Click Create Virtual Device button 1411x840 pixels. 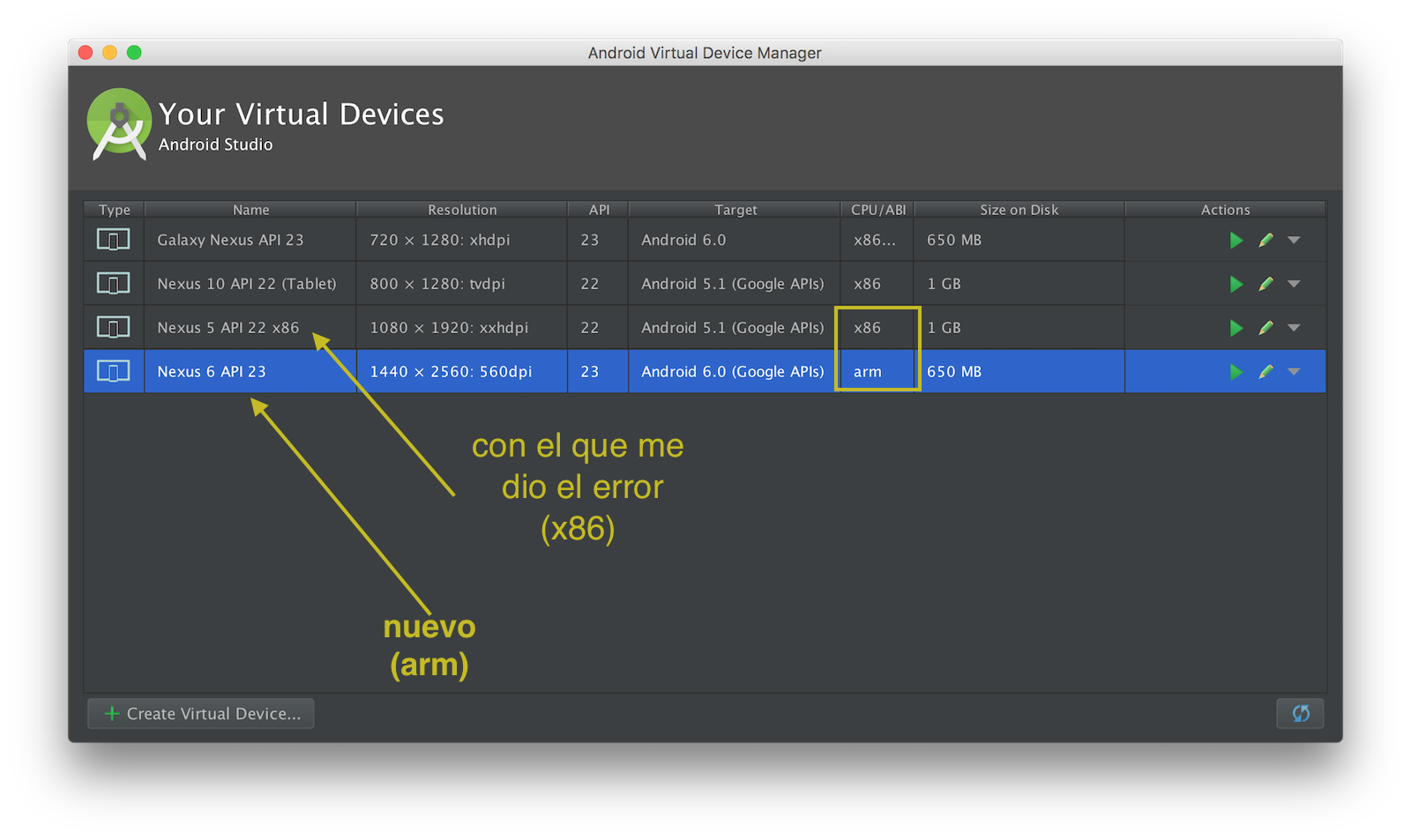pos(201,713)
